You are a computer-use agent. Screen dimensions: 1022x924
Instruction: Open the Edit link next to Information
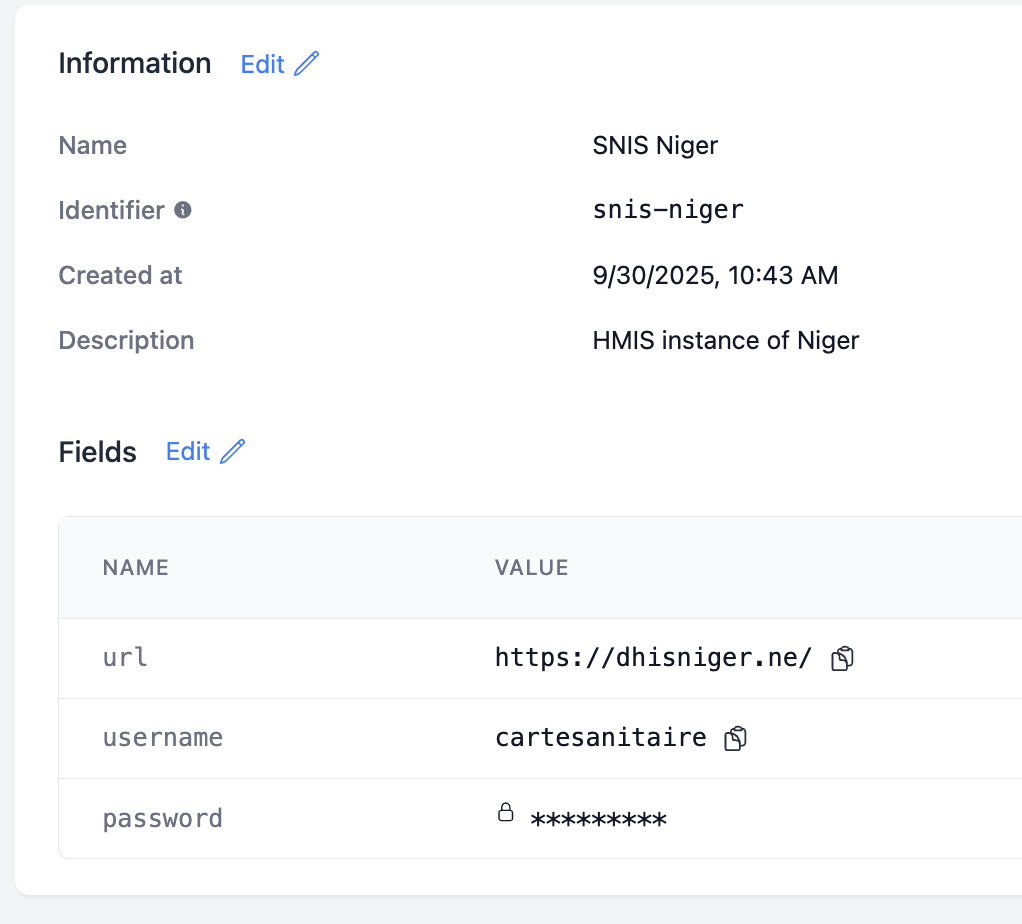click(x=262, y=63)
